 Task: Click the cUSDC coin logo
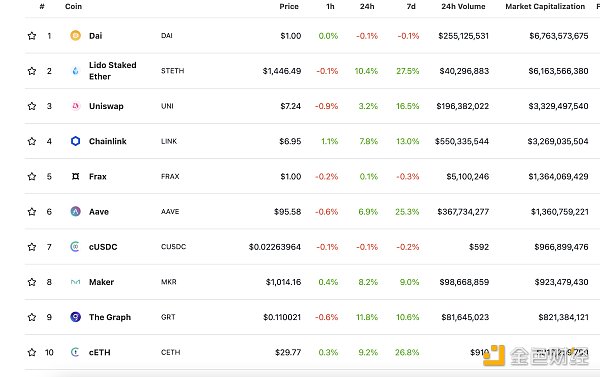75,247
